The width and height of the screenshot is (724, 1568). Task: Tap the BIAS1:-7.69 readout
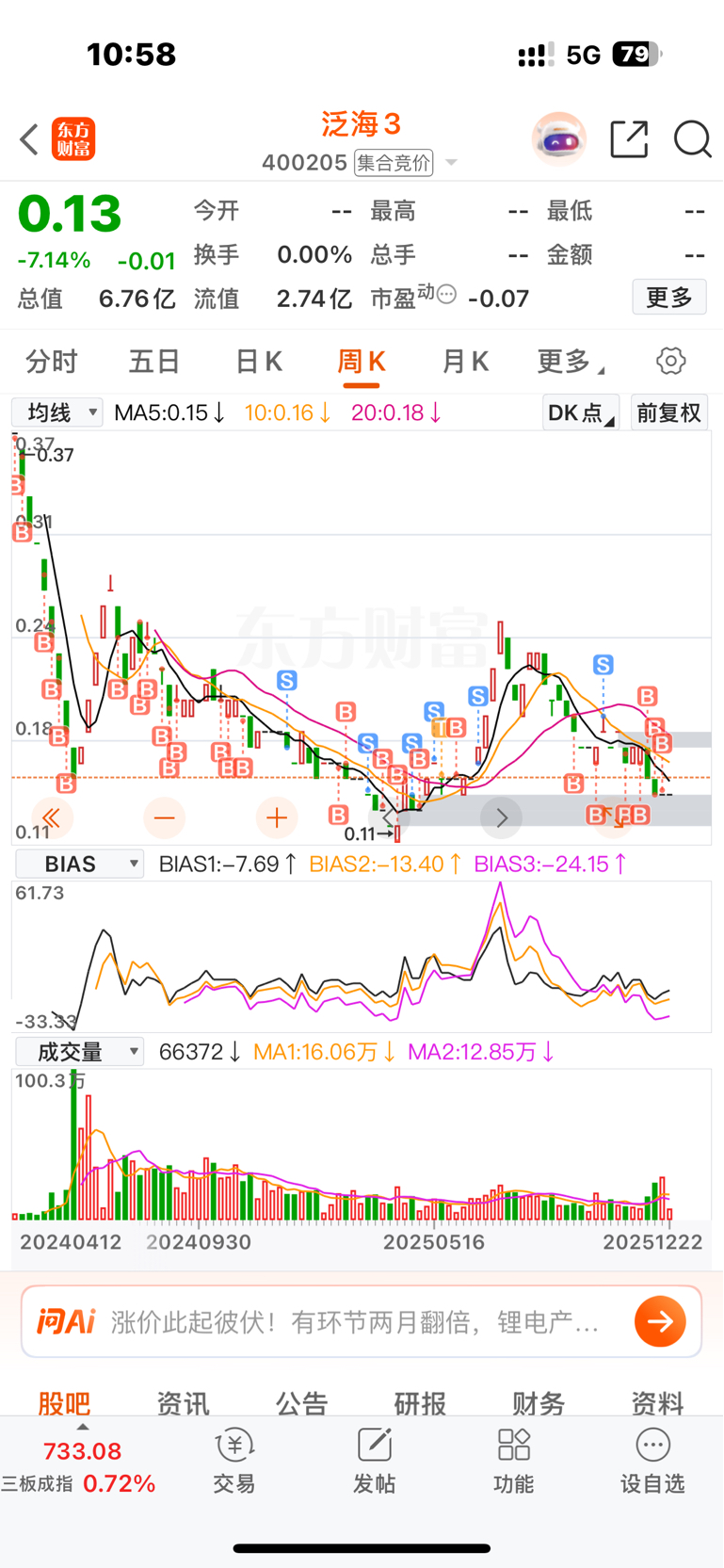point(228,864)
